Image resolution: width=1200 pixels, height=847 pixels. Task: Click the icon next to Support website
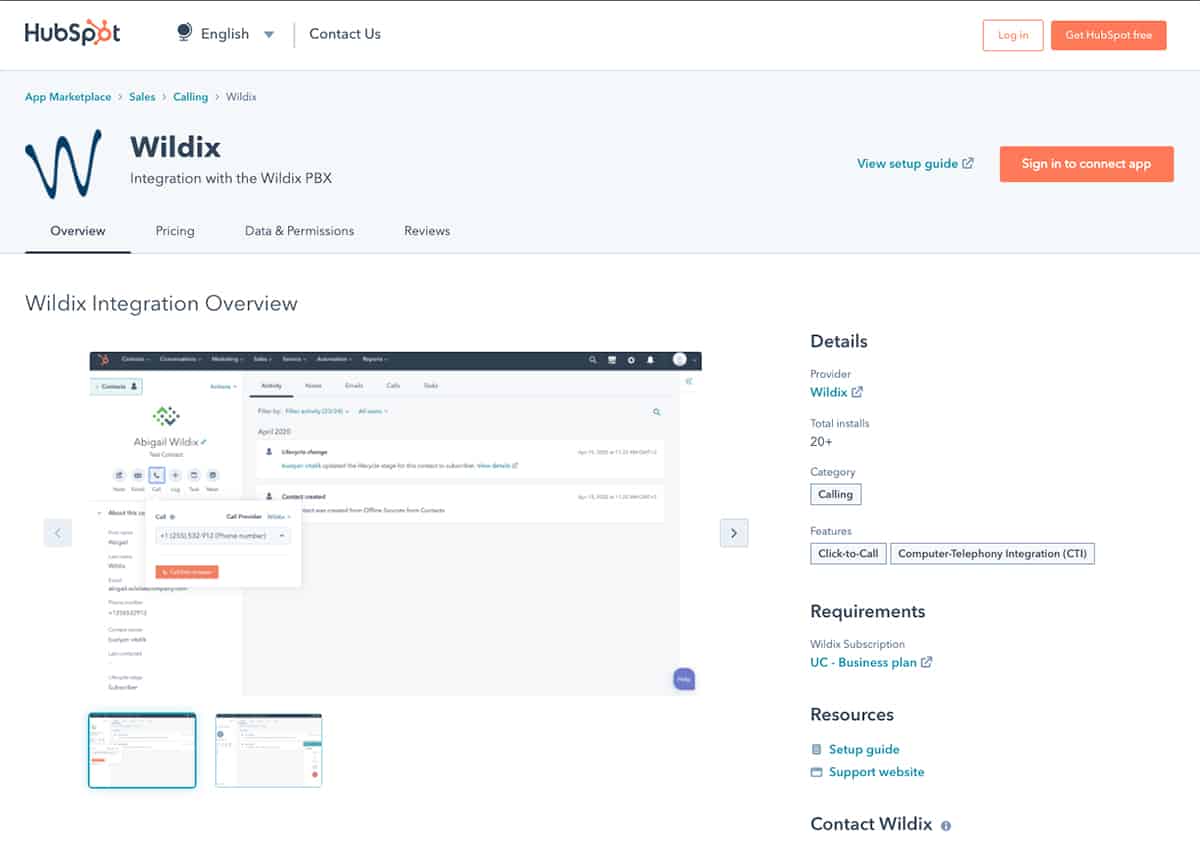[x=818, y=772]
